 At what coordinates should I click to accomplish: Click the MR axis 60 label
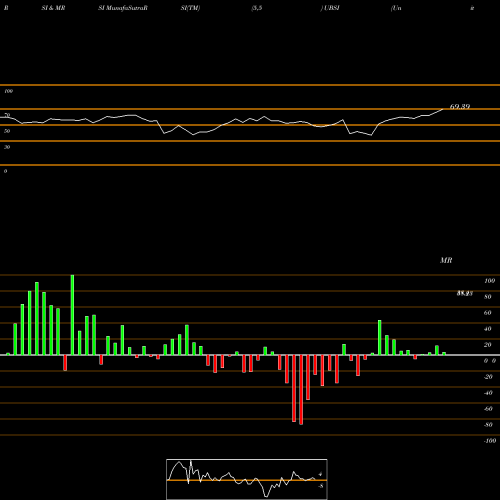488,313
